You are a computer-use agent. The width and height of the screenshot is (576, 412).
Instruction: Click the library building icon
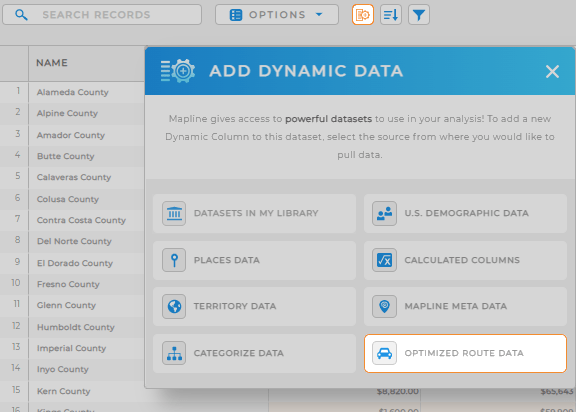coord(174,213)
